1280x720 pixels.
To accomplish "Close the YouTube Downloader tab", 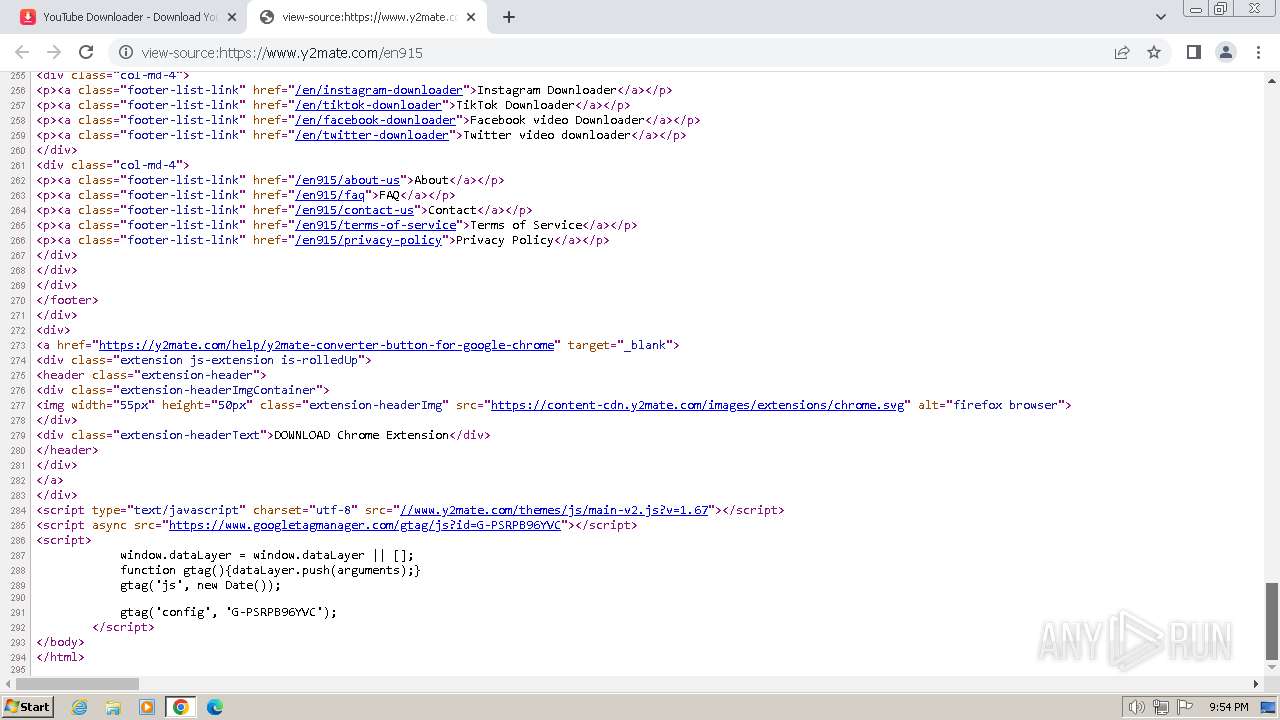I will click(232, 17).
